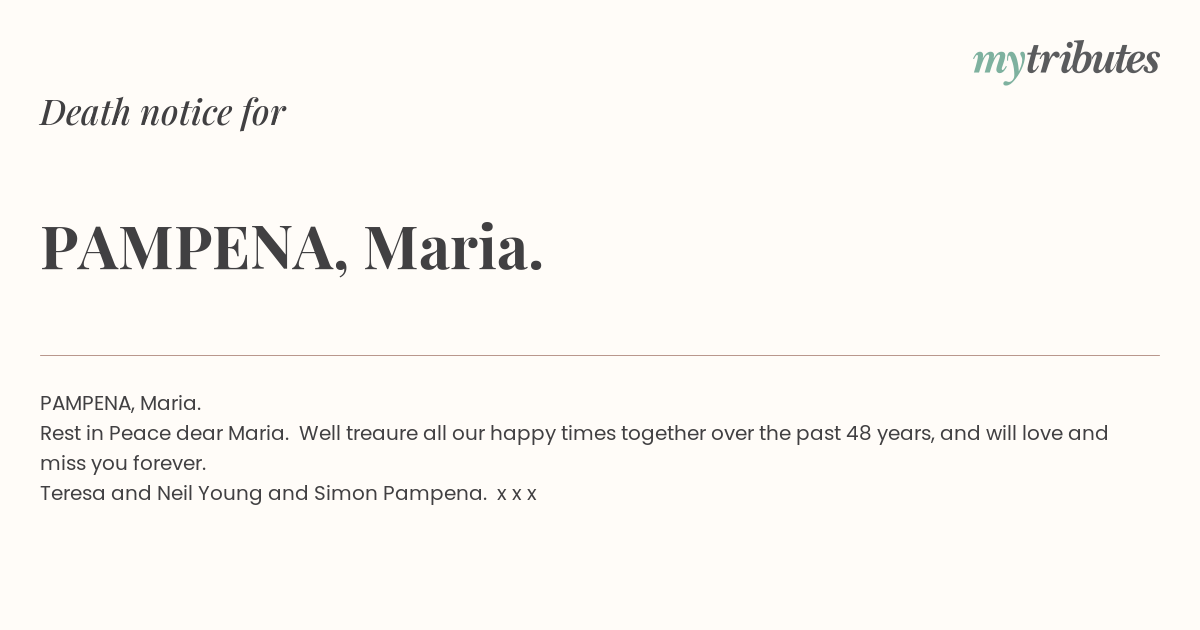
Task: Click the word "notice" in the italic heading
Action: point(186,112)
